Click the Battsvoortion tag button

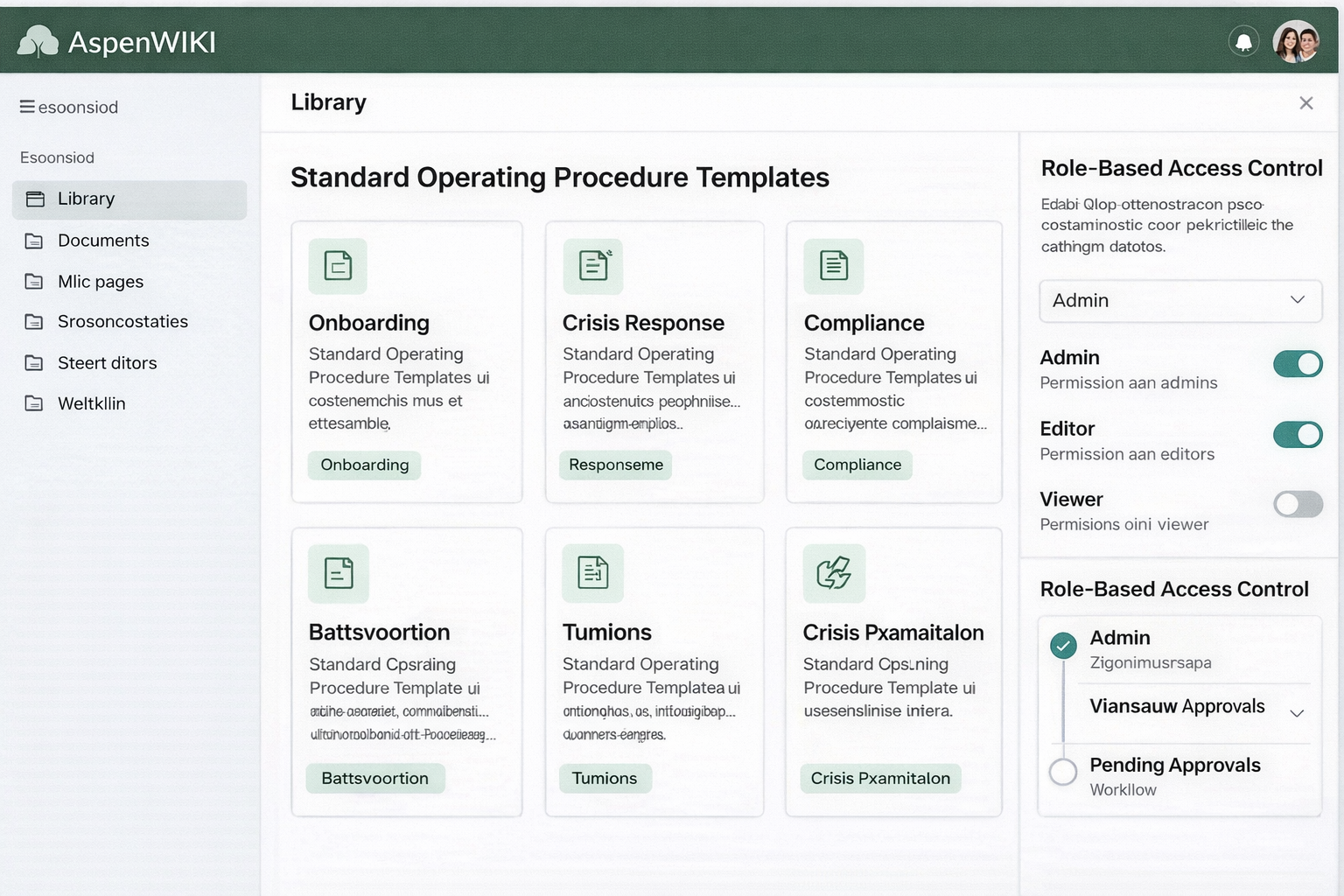[374, 778]
